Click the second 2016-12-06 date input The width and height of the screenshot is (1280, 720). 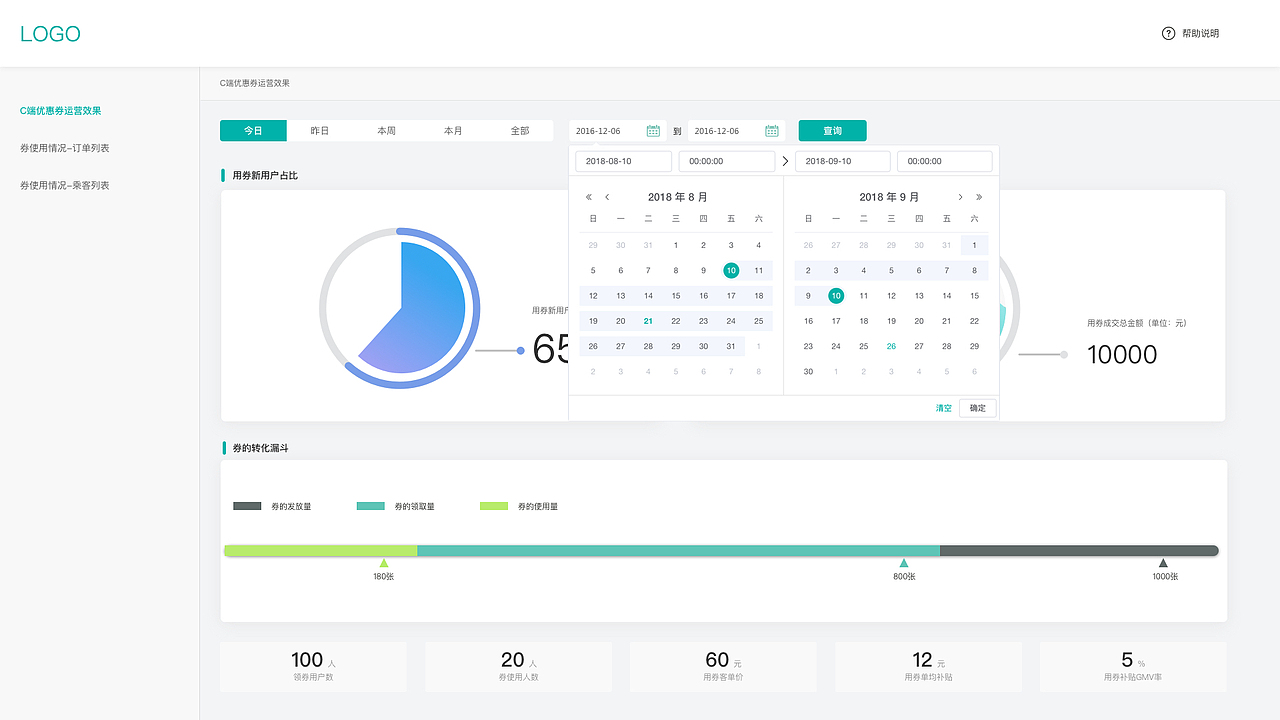click(x=736, y=131)
